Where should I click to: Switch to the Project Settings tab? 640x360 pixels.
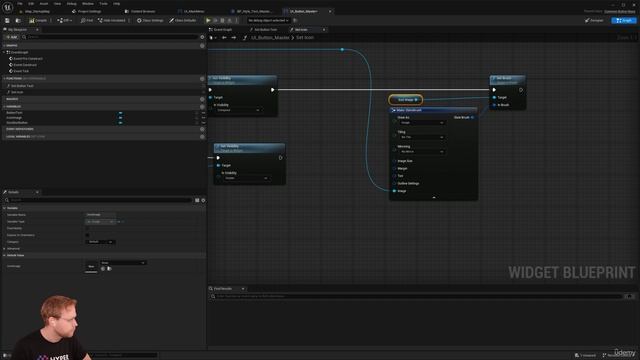tap(87, 11)
